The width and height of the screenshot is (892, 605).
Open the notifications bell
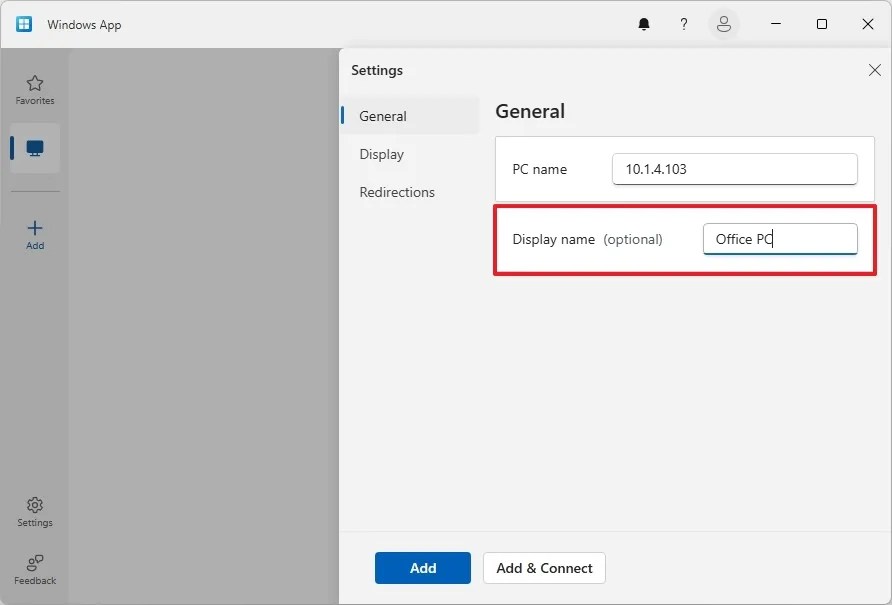643,24
